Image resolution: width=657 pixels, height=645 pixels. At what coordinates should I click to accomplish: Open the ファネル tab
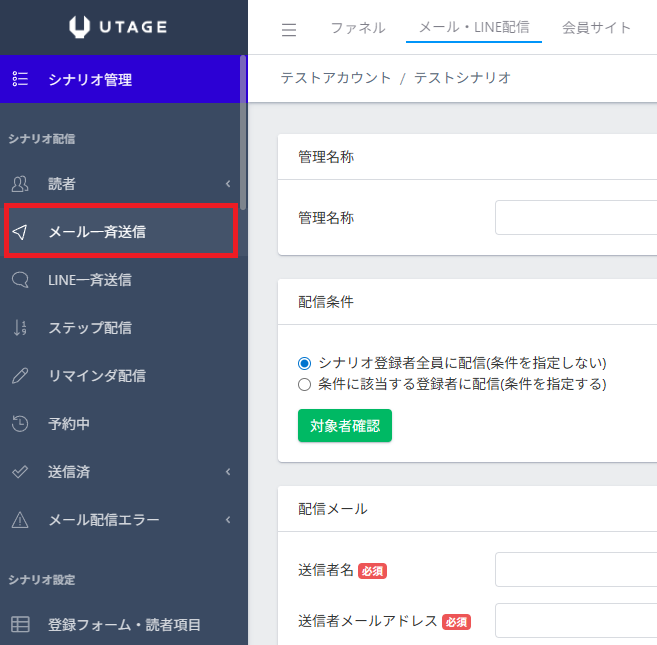tap(358, 28)
